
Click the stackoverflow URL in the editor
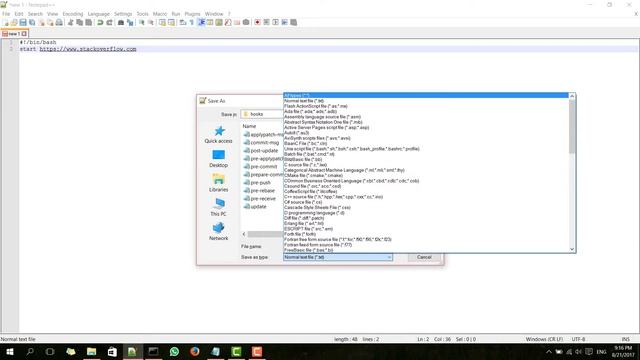click(88, 49)
